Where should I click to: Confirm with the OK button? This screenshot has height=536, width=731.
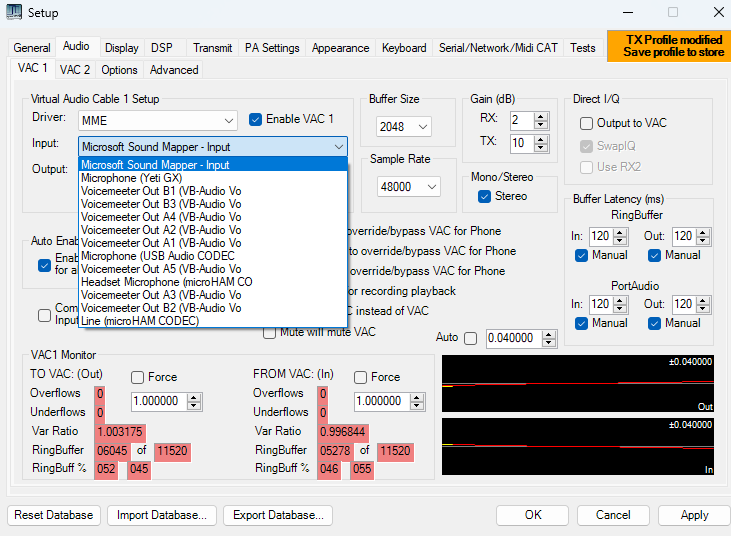532,515
